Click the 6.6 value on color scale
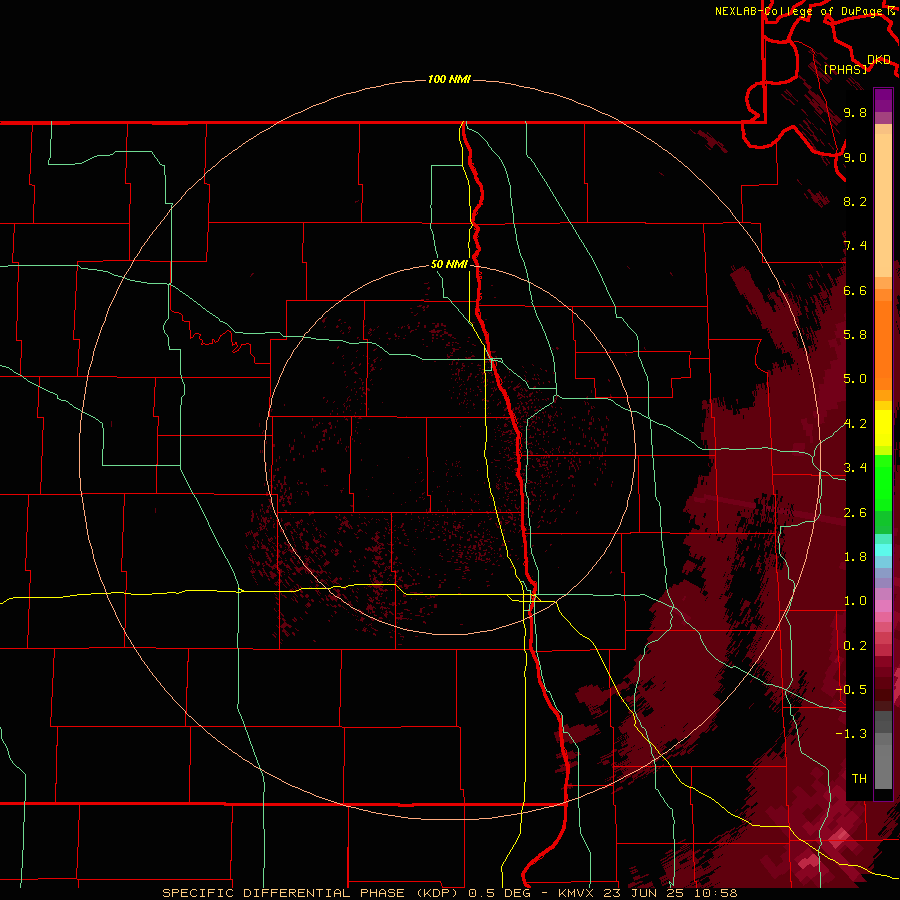This screenshot has width=900, height=900. coord(855,290)
